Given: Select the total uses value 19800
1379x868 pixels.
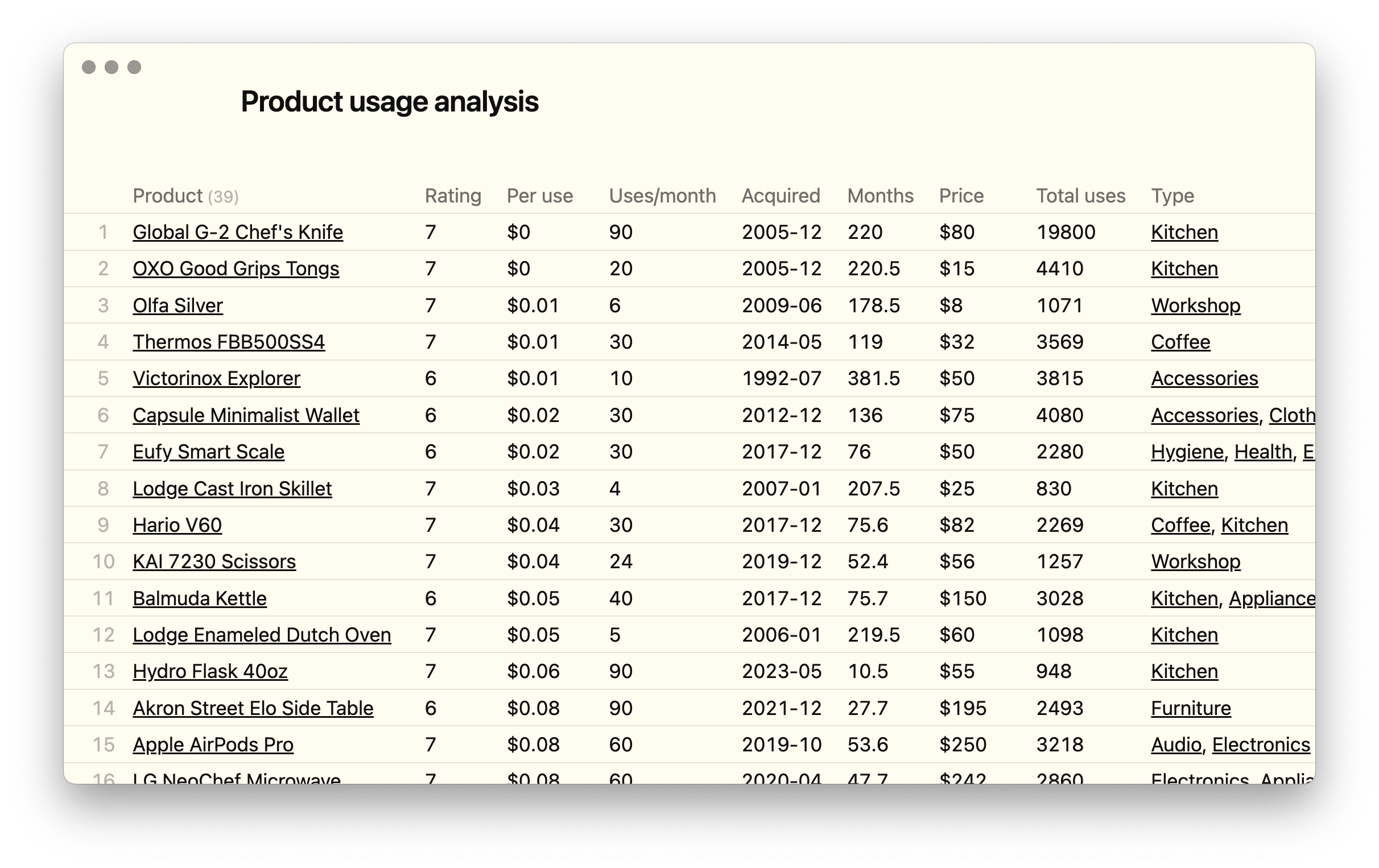Looking at the screenshot, I should (1066, 232).
